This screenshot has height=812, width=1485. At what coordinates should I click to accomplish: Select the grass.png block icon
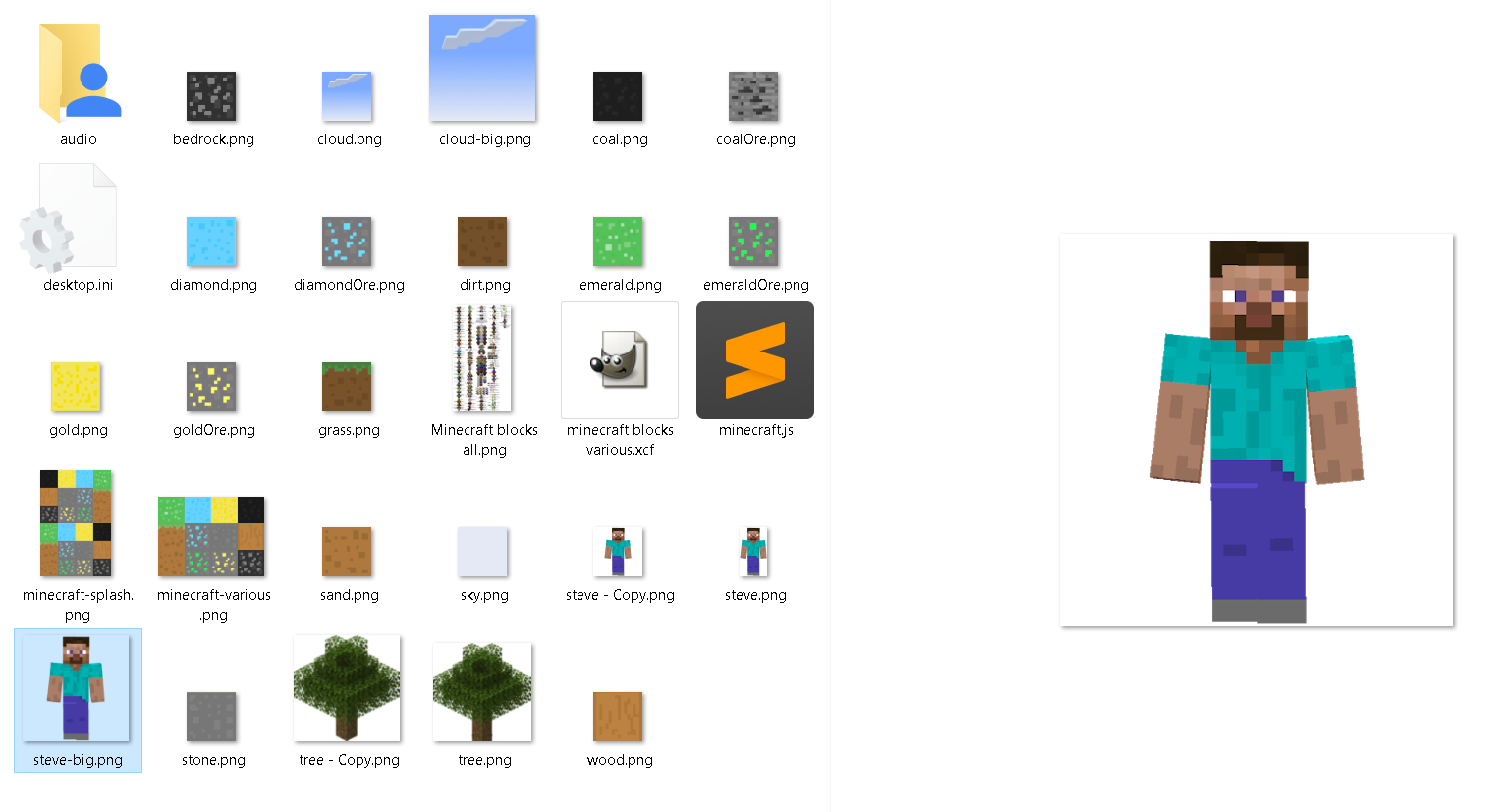[x=347, y=387]
